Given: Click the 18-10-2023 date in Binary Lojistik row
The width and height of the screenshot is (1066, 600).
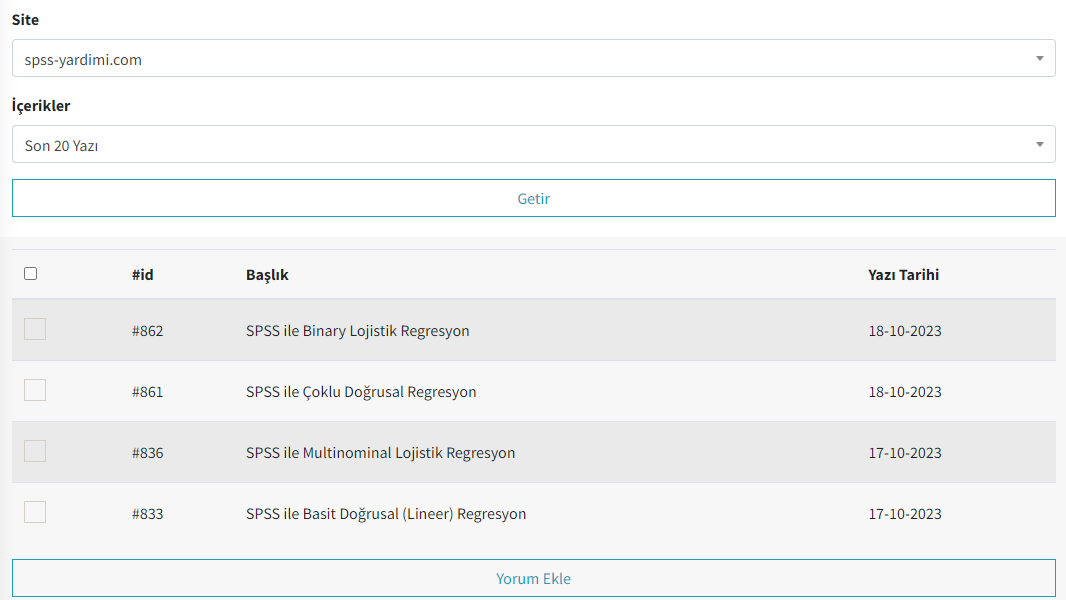Looking at the screenshot, I should [x=905, y=331].
